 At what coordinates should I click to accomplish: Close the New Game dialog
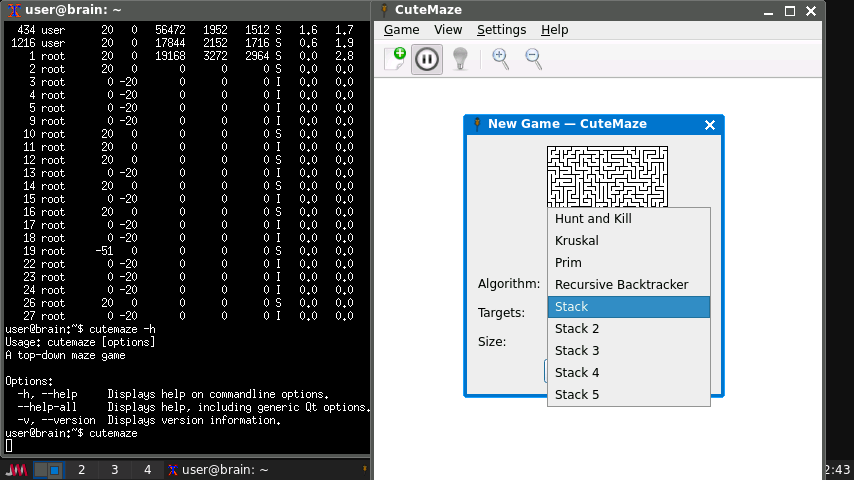tap(710, 125)
